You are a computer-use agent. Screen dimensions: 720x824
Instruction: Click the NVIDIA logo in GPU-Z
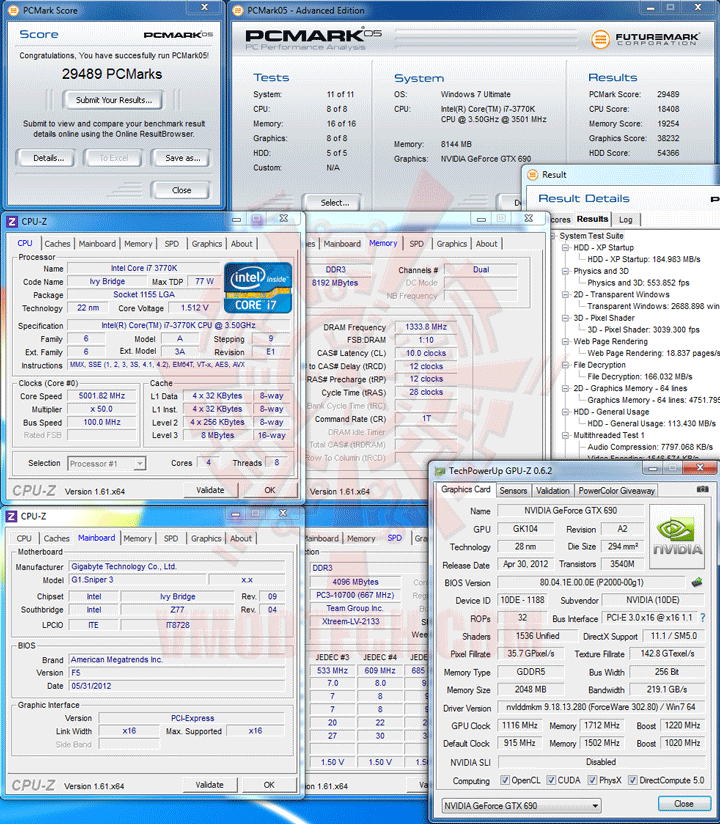pyautogui.click(x=677, y=536)
